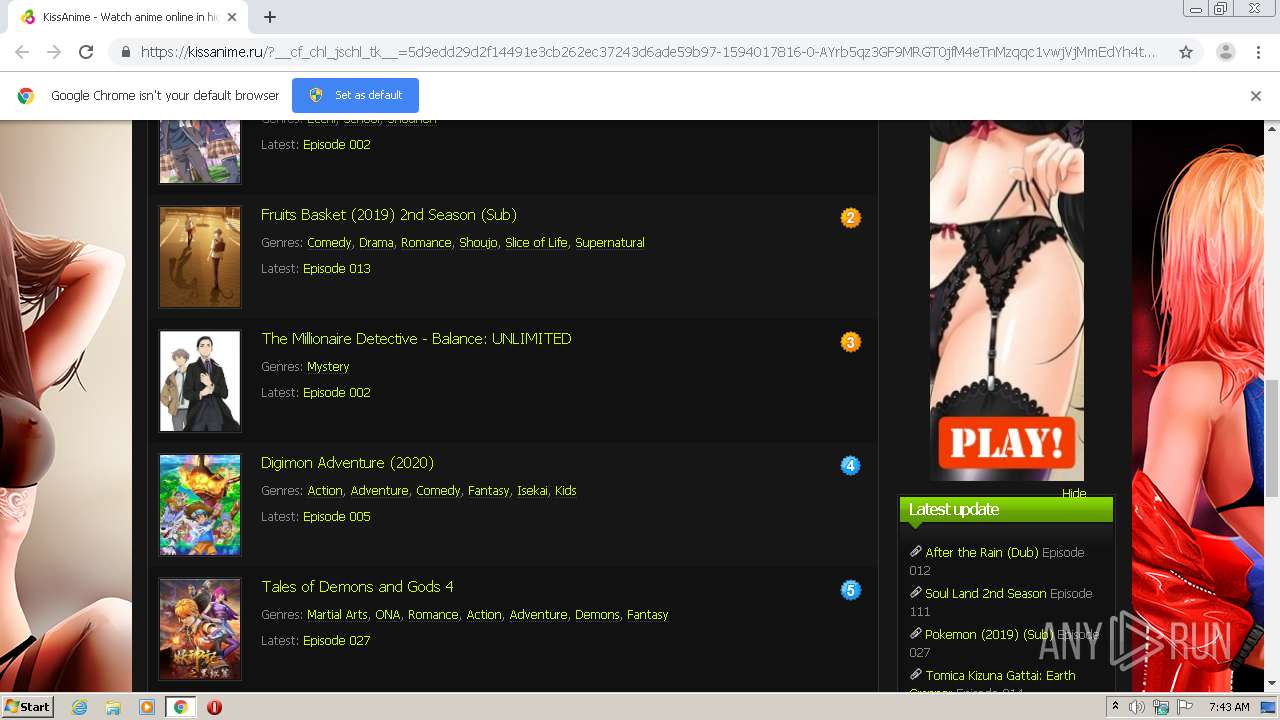Select the Isekai genre link
The height and width of the screenshot is (720, 1280).
(532, 491)
